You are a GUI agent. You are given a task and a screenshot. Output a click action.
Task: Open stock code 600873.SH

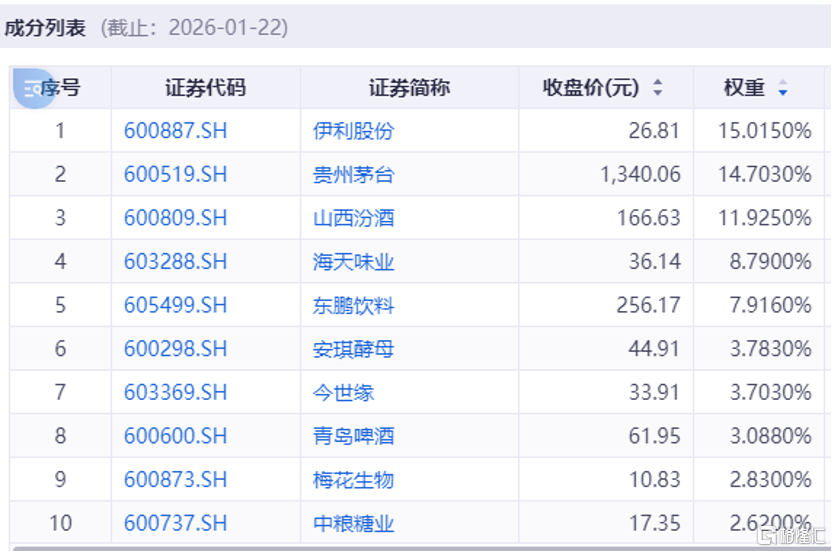pyautogui.click(x=176, y=479)
